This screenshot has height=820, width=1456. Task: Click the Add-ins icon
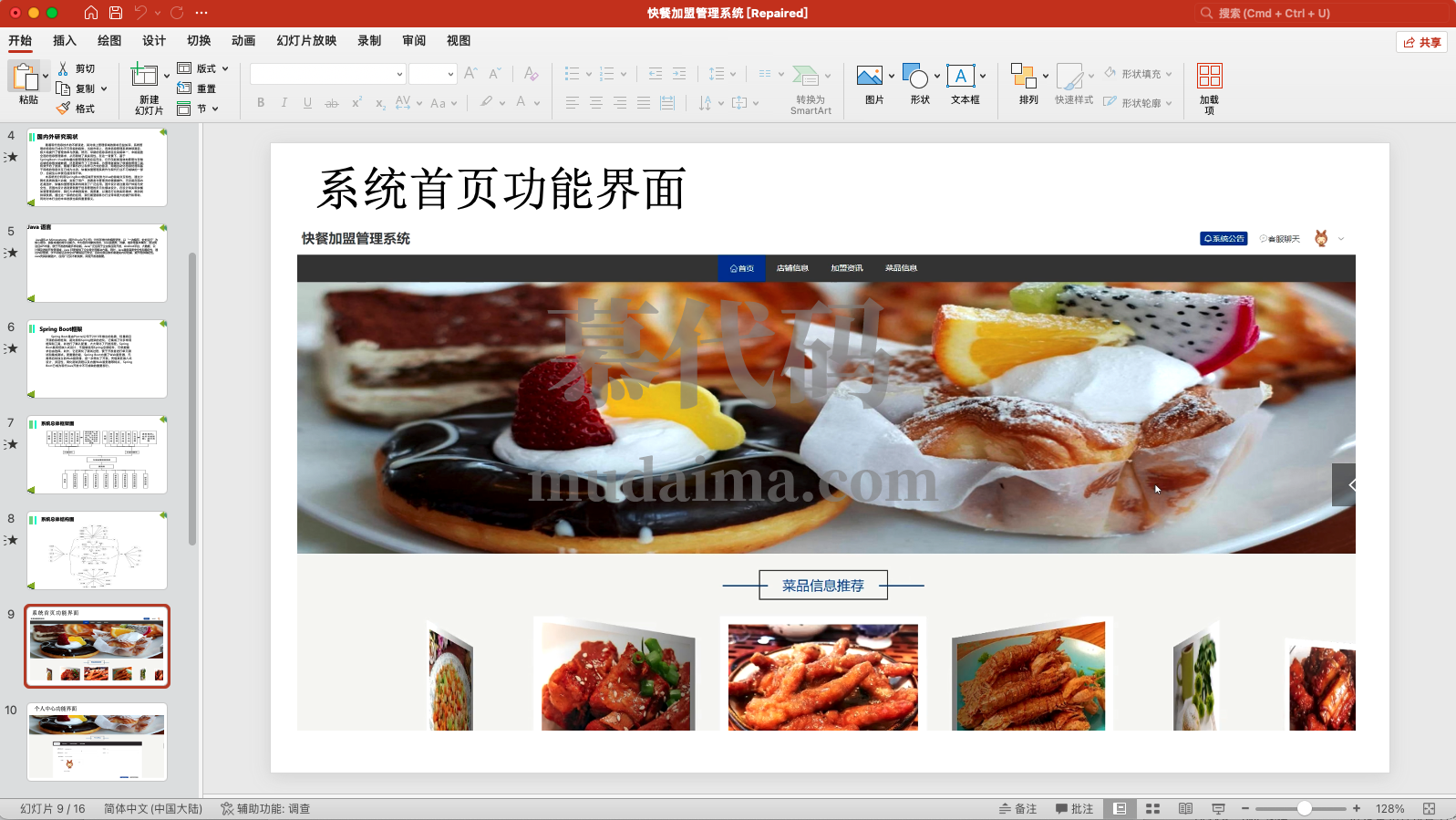coord(1210,75)
